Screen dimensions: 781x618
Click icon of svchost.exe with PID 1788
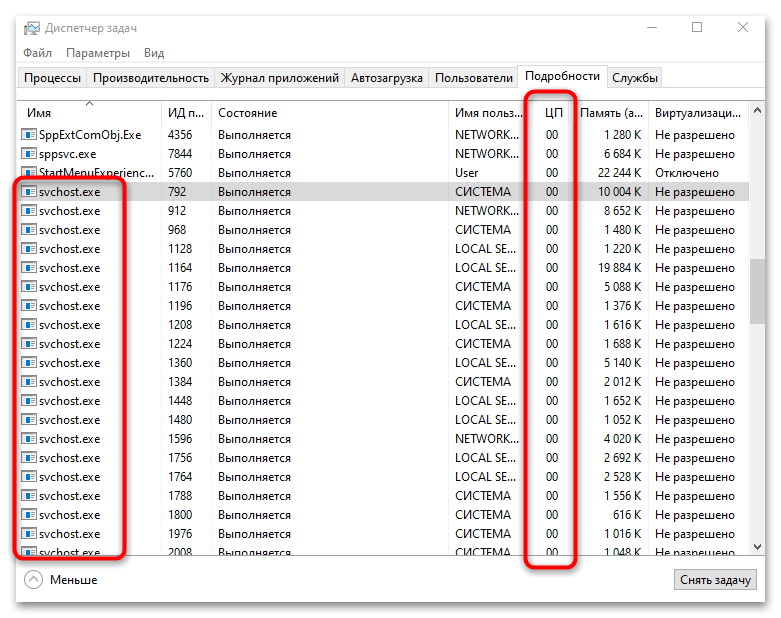tap(29, 495)
